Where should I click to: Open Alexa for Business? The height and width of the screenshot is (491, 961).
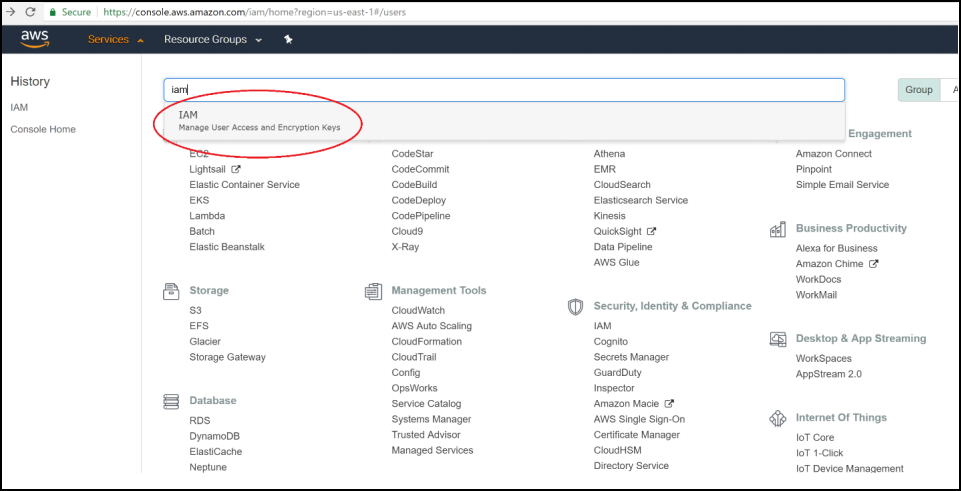click(837, 248)
